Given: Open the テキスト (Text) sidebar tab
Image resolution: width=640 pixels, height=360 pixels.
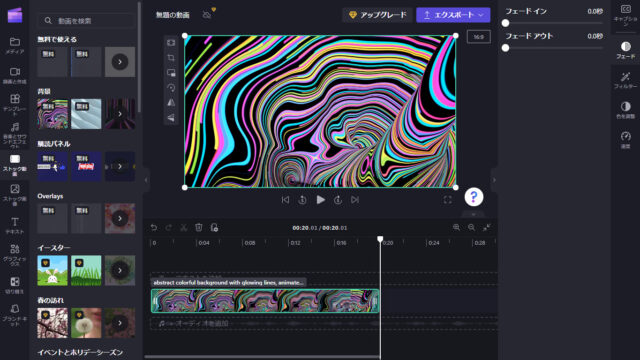Looking at the screenshot, I should [15, 225].
